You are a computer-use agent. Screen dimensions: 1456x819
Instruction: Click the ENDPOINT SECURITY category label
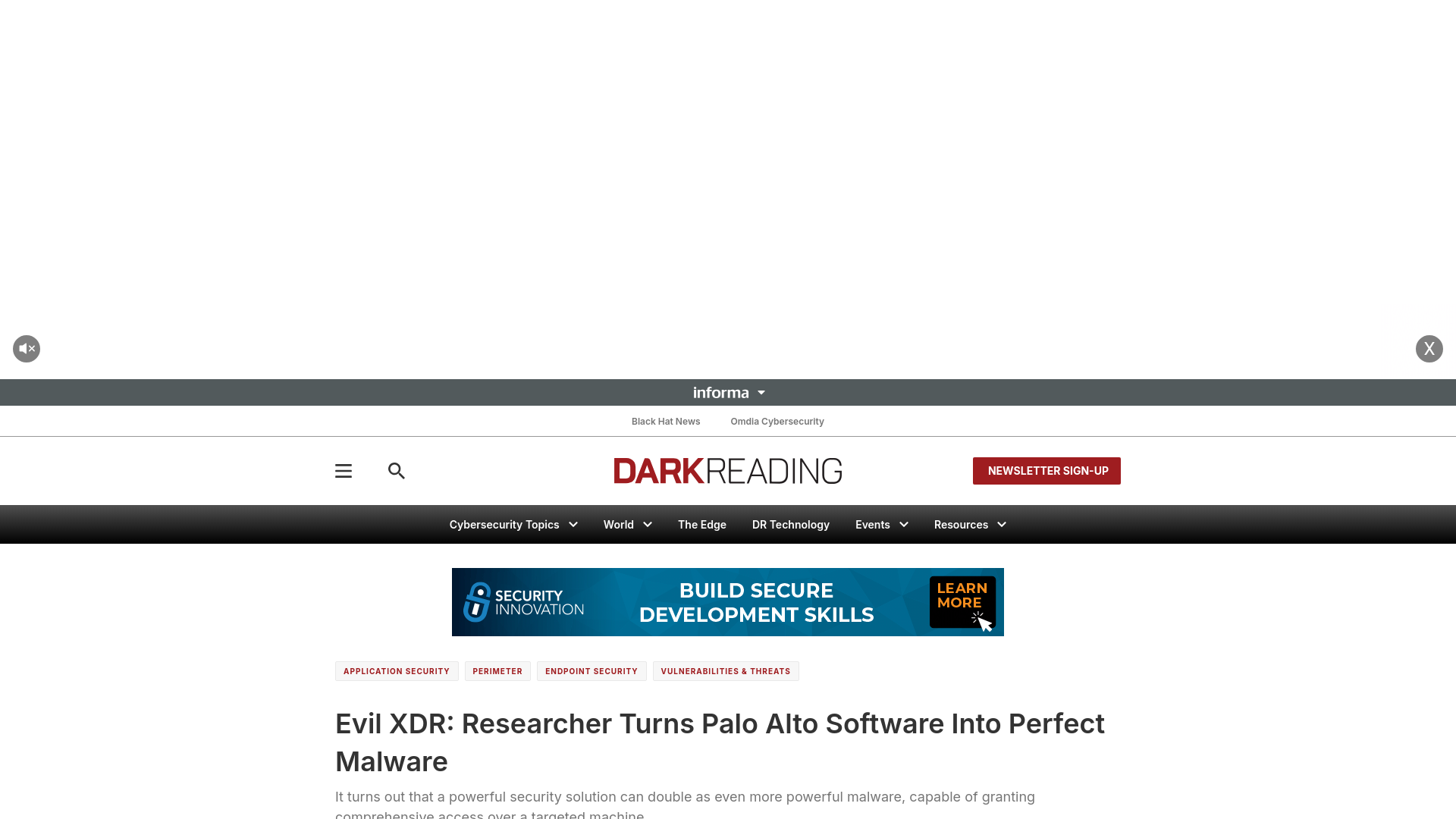[x=591, y=670]
